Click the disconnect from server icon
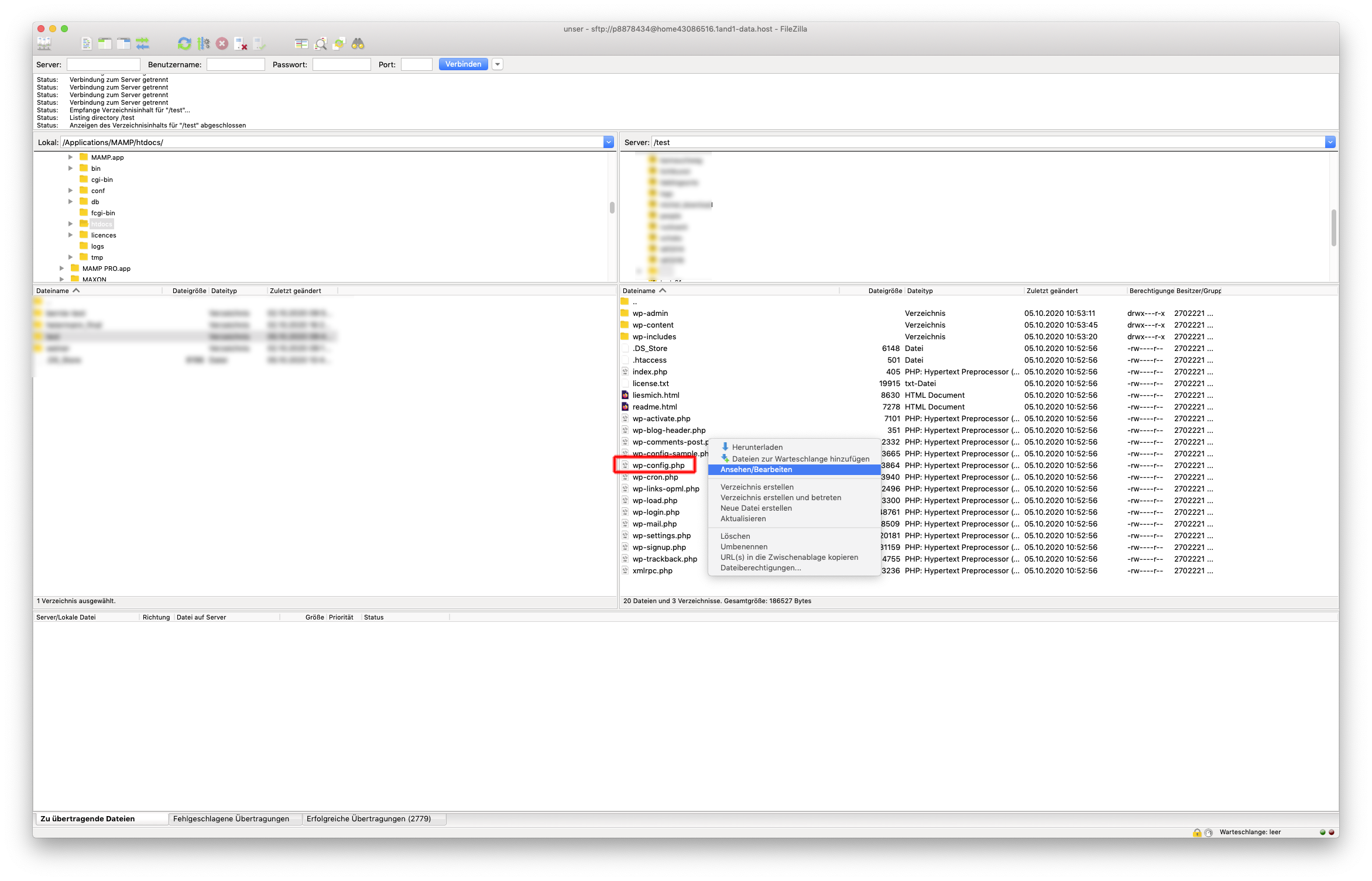The height and width of the screenshot is (881, 1372). (241, 43)
